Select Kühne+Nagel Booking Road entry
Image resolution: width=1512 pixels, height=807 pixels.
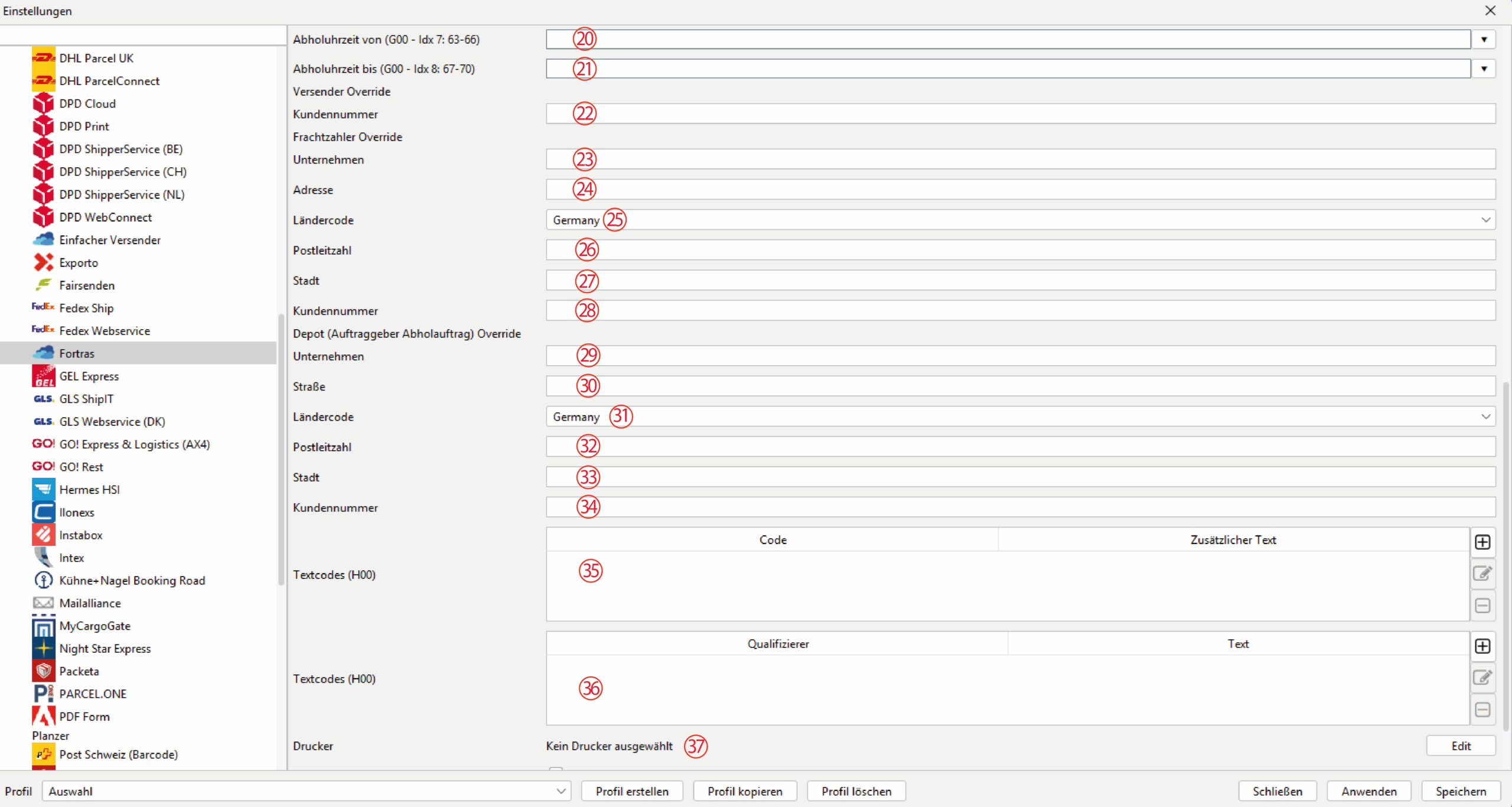132,581
